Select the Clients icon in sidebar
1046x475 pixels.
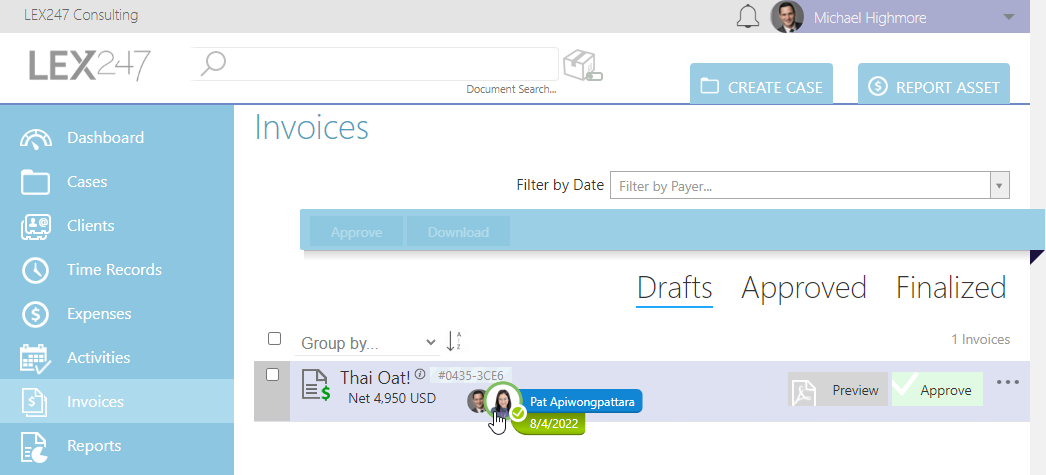pos(35,226)
